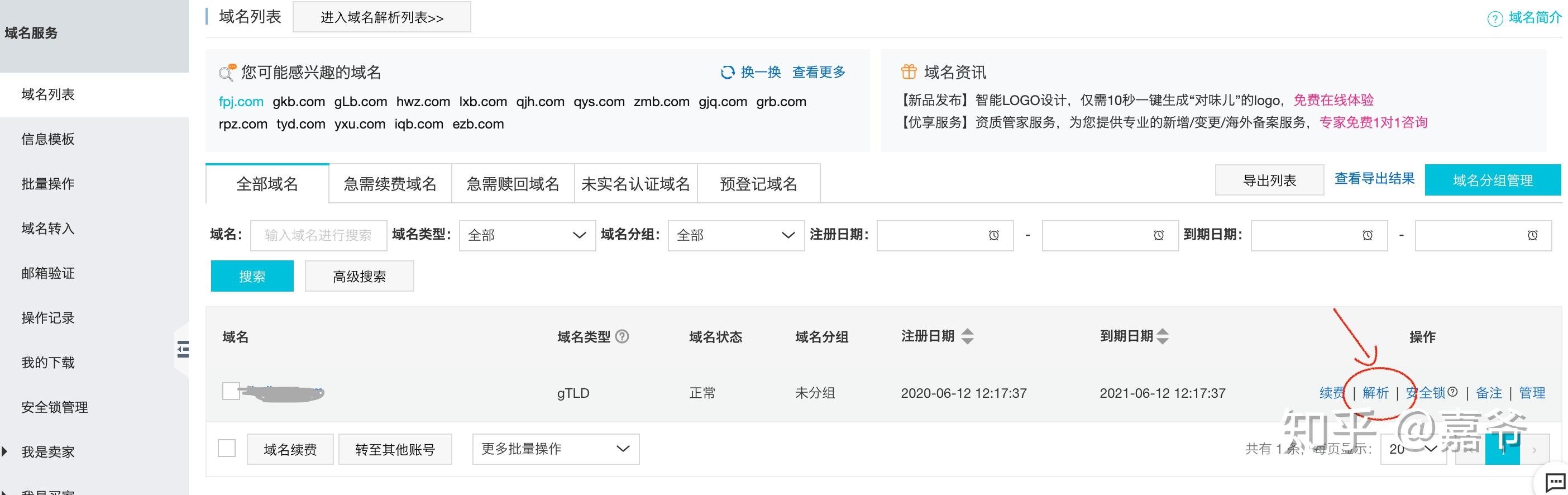The image size is (1568, 495).
Task: Open 信息模板 in the sidebar
Action: point(48,139)
